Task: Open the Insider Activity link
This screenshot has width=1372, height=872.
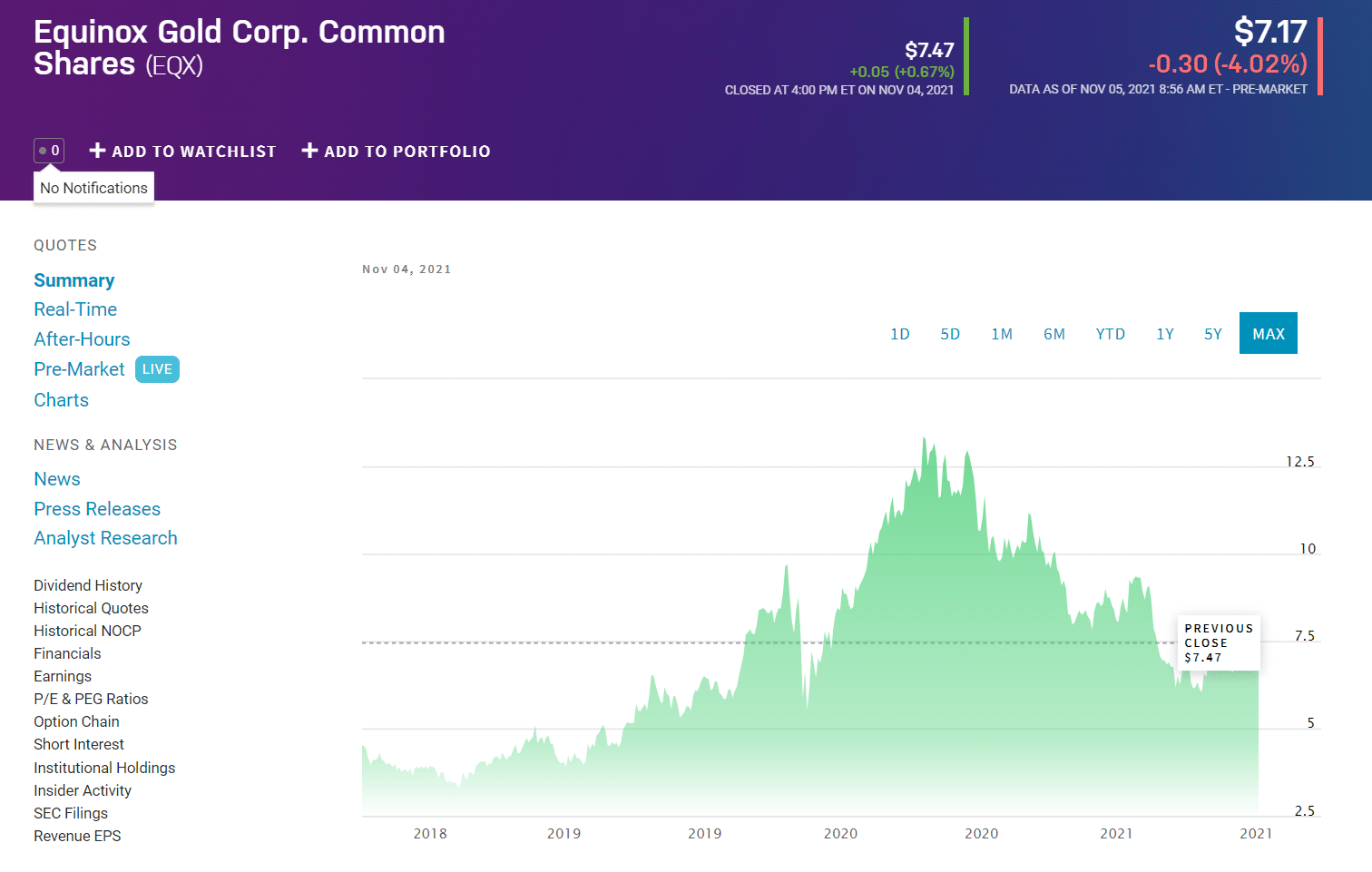Action: coord(83,790)
